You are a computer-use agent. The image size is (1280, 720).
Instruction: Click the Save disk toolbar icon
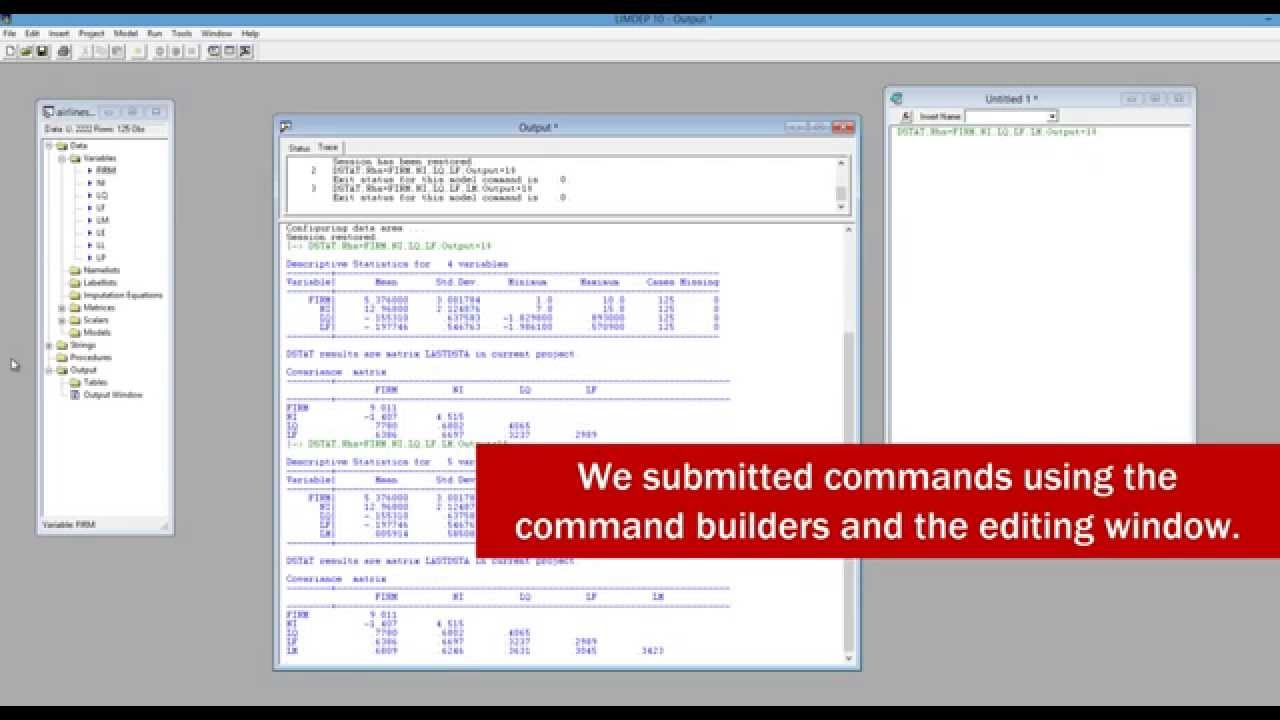click(x=42, y=51)
